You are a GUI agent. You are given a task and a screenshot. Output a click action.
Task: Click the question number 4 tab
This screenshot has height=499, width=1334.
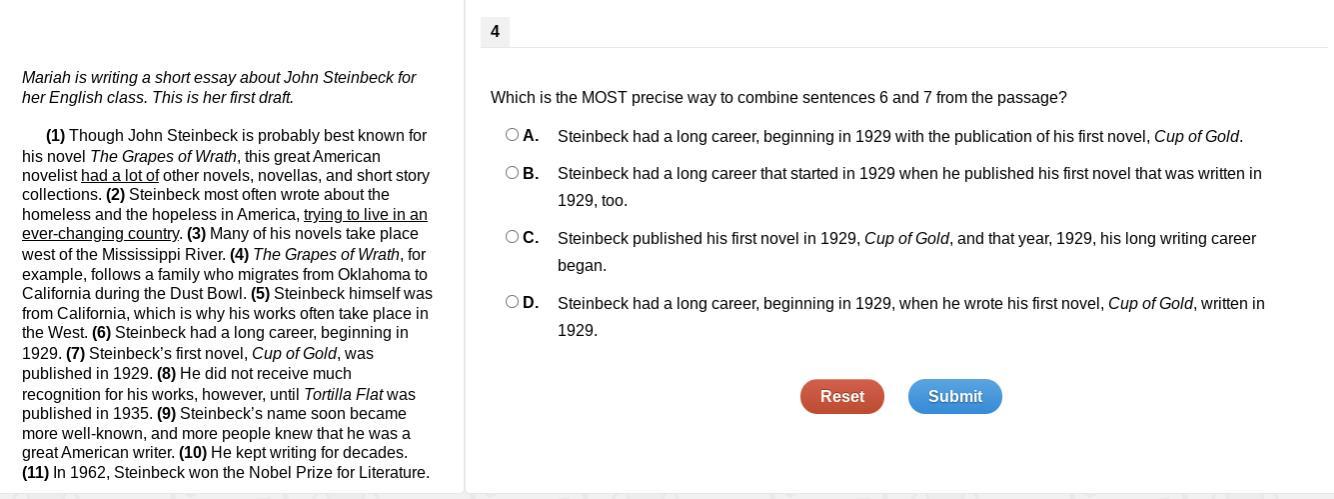pyautogui.click(x=495, y=32)
